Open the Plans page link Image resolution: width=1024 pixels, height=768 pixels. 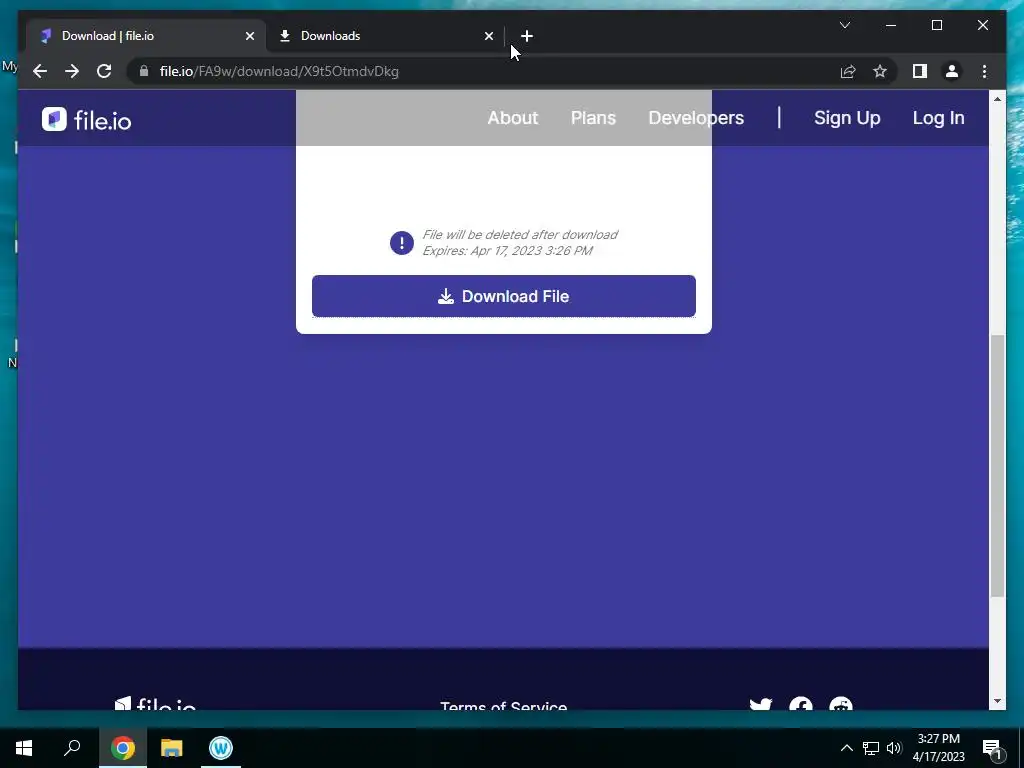point(593,118)
